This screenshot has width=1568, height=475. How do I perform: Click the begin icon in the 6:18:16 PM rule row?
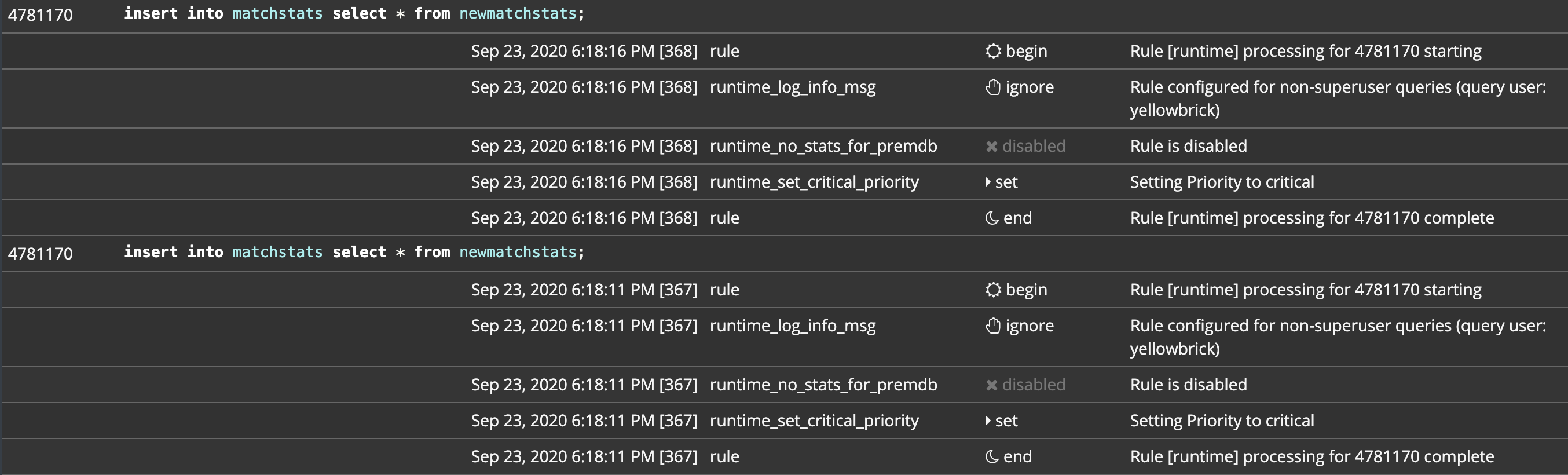coord(993,51)
